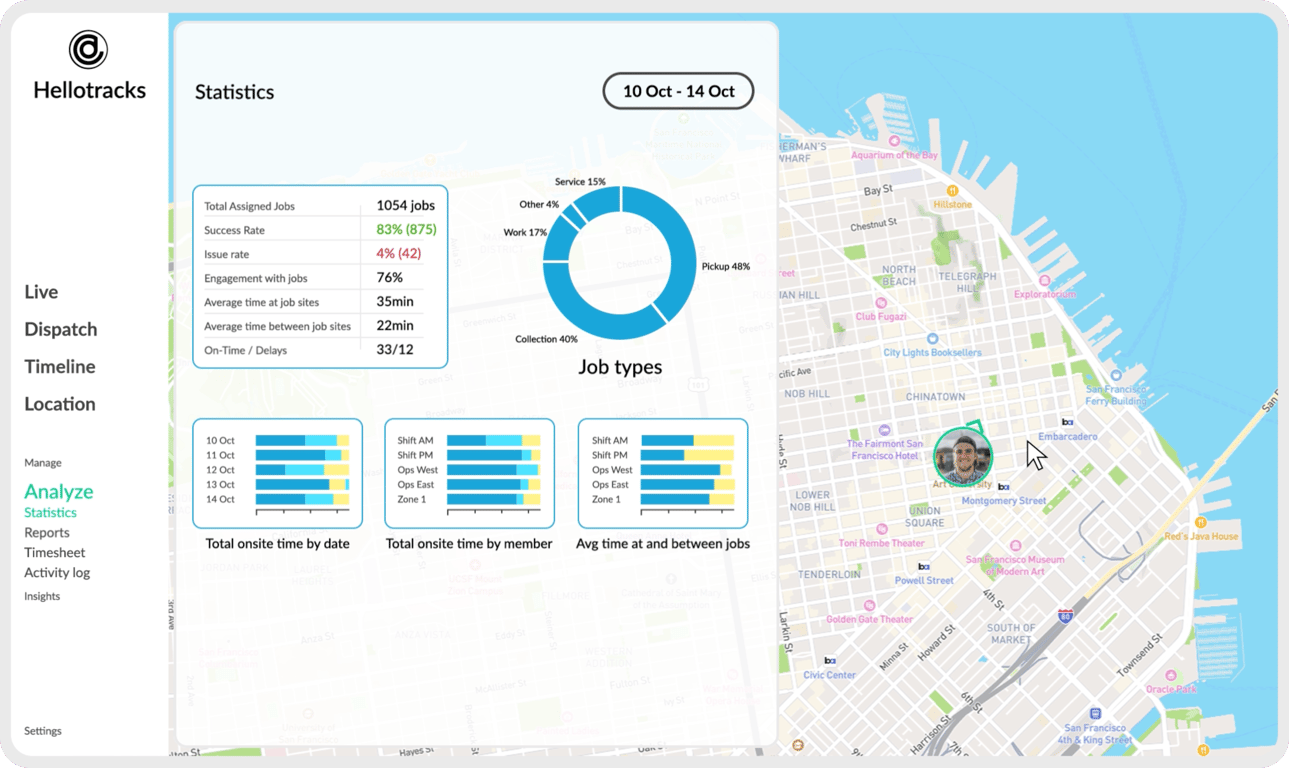The width and height of the screenshot is (1289, 768).
Task: Expand the Analyze menu section
Action: coord(59,491)
